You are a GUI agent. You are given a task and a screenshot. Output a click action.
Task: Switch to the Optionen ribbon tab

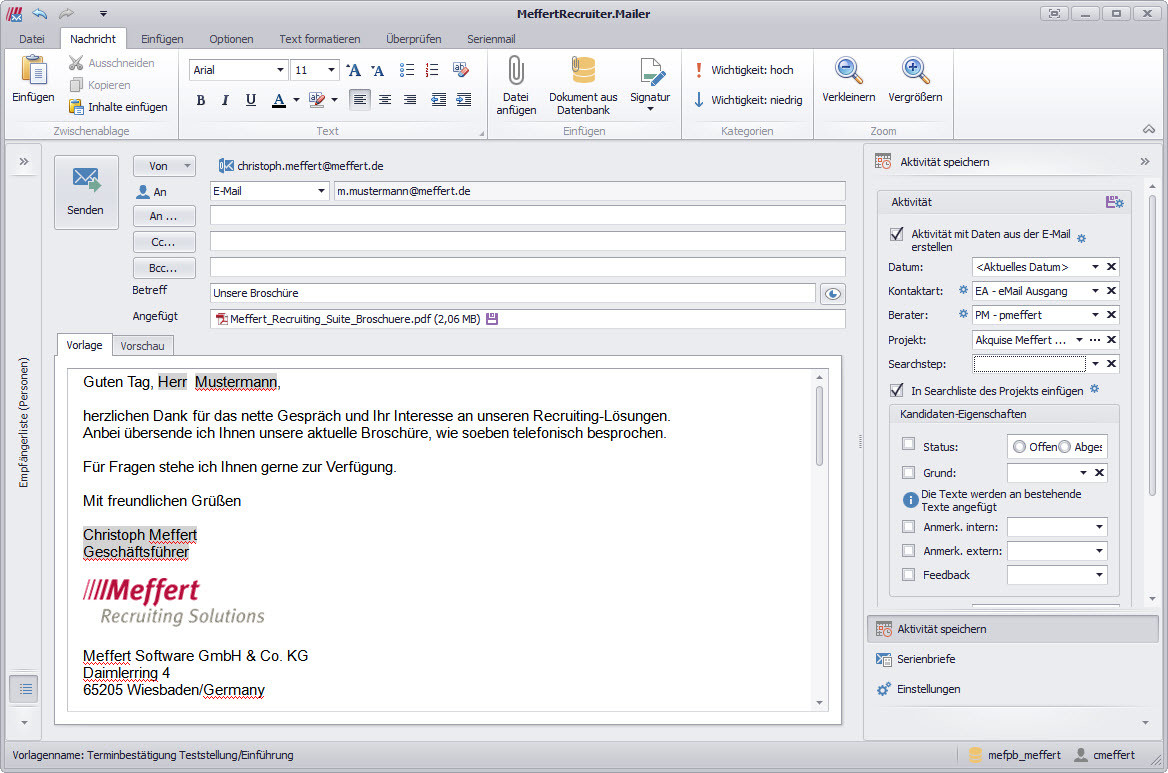click(231, 39)
